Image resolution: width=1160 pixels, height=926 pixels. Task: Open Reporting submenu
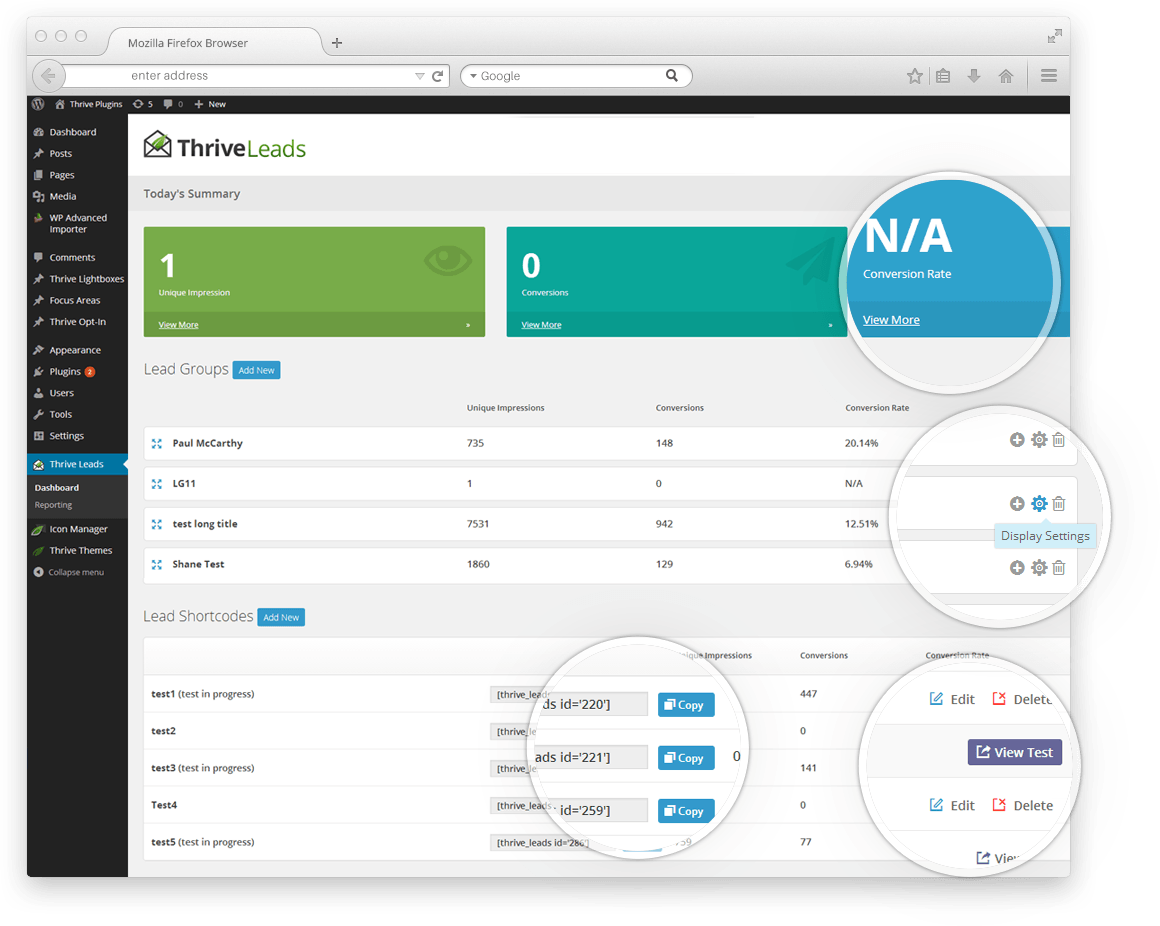tap(53, 505)
